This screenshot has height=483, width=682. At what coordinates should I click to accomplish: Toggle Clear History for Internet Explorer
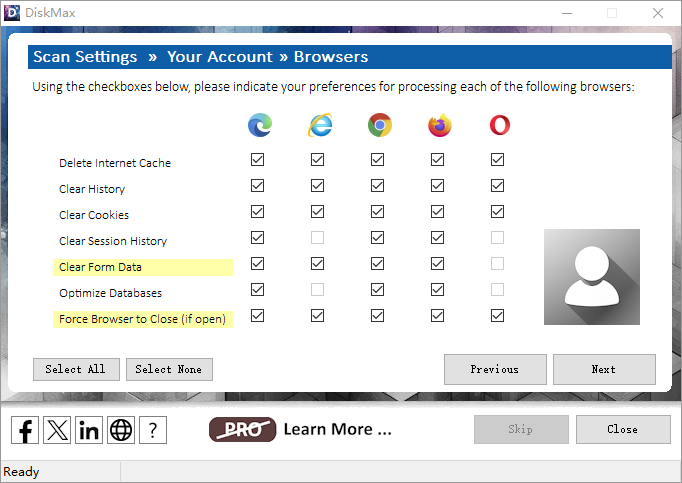point(318,186)
